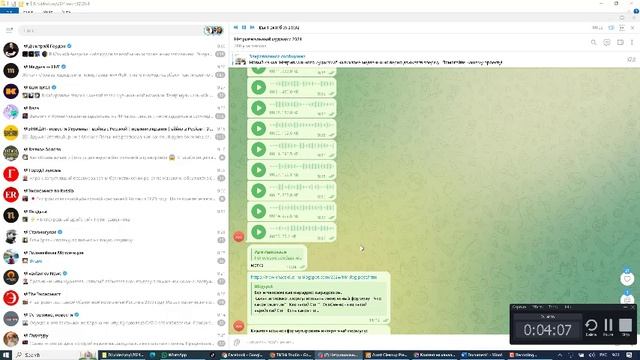Open the chat with black n avatar
Image resolution: width=640 pixels, height=360 pixels.
(114, 215)
